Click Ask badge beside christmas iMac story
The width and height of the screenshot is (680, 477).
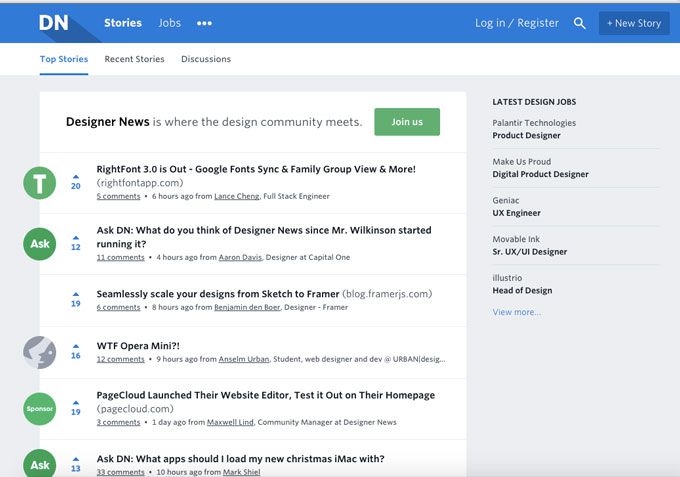(39, 465)
